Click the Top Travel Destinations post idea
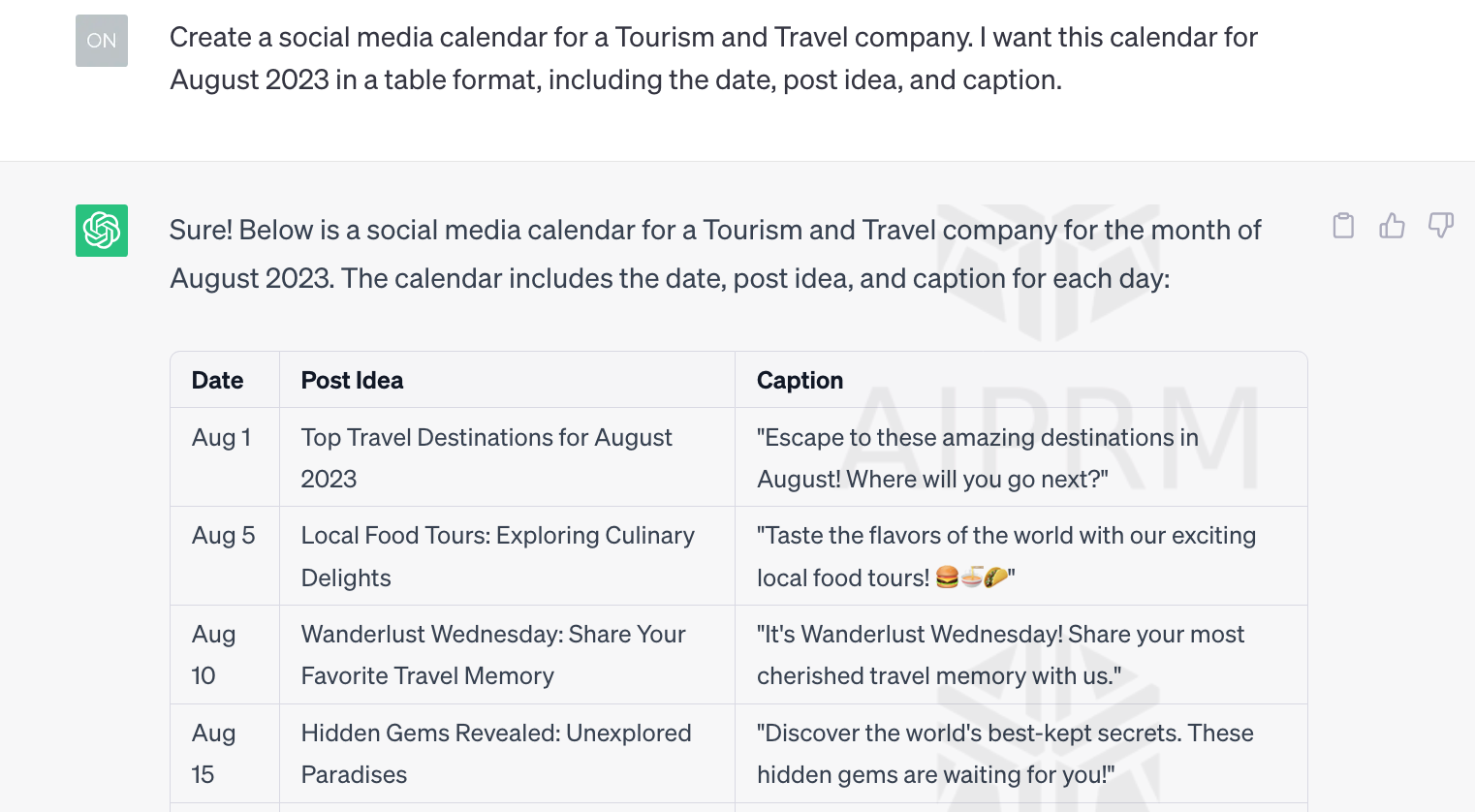Viewport: 1475px width, 812px height. click(x=486, y=458)
